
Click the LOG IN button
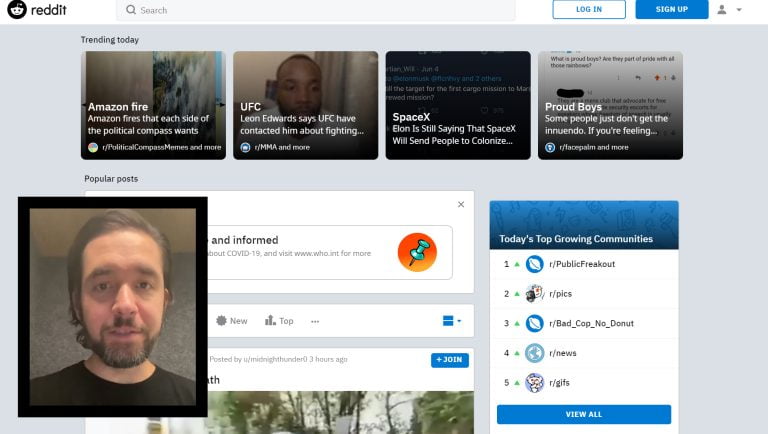point(589,9)
